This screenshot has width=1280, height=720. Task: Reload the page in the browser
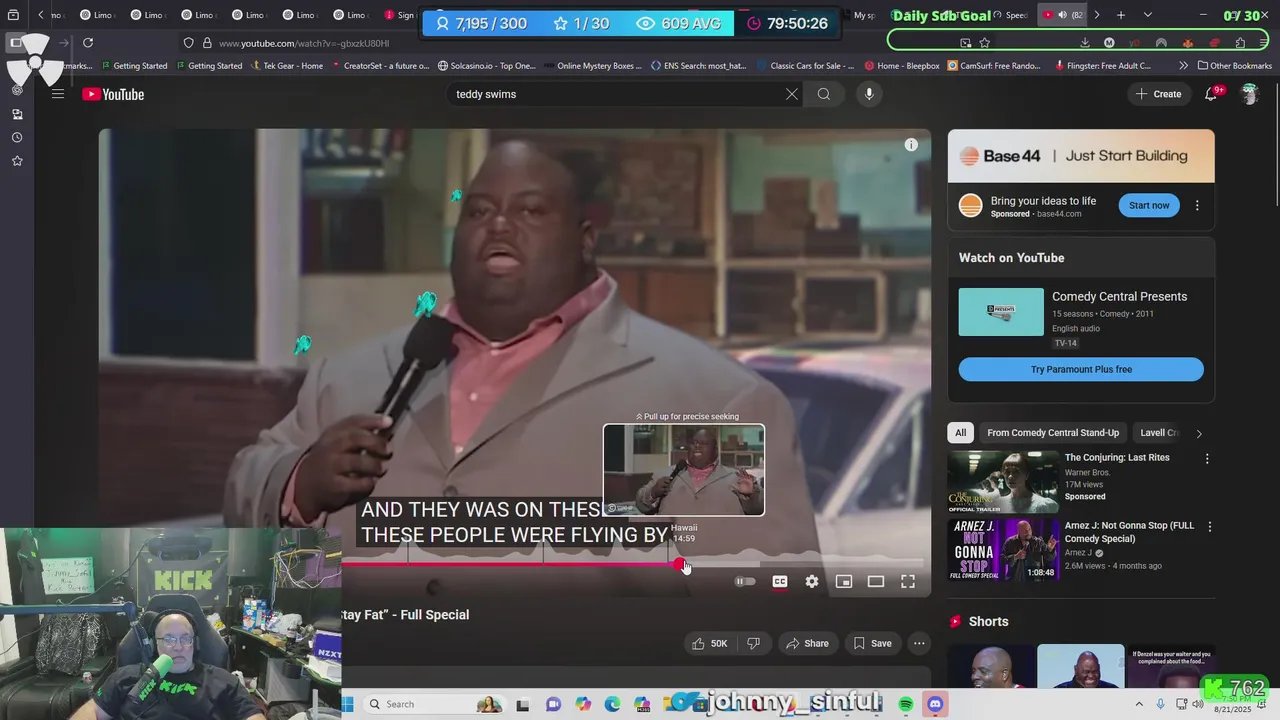tap(88, 43)
